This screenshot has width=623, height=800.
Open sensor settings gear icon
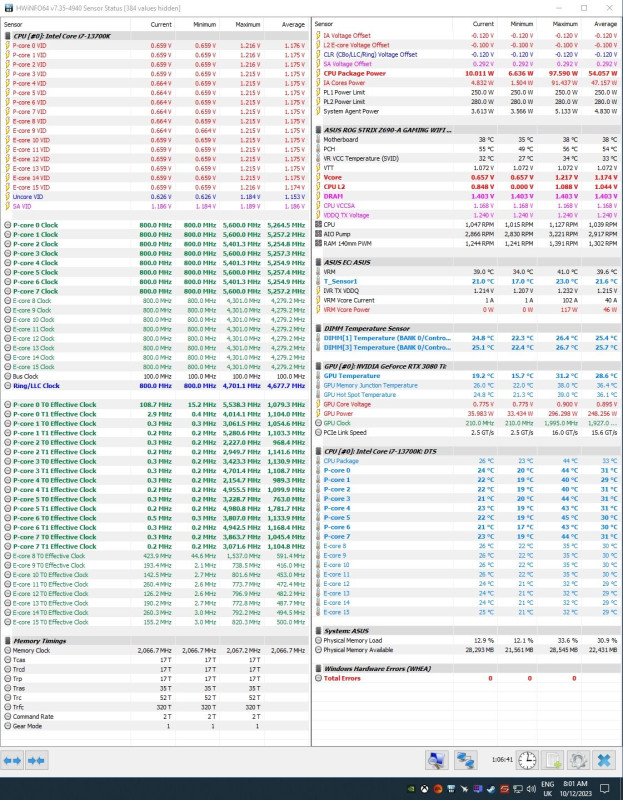(x=578, y=760)
